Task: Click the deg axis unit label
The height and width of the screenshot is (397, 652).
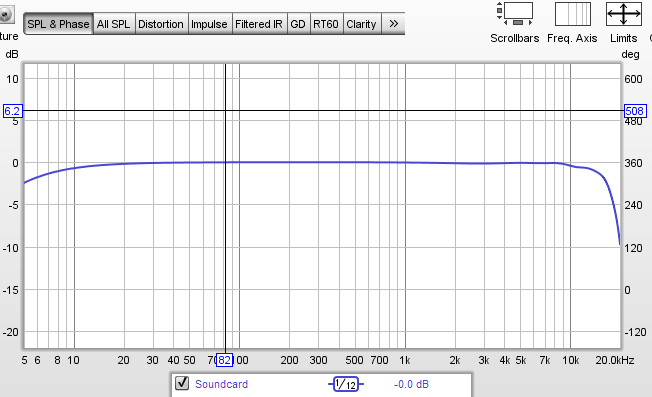Action: pos(630,54)
